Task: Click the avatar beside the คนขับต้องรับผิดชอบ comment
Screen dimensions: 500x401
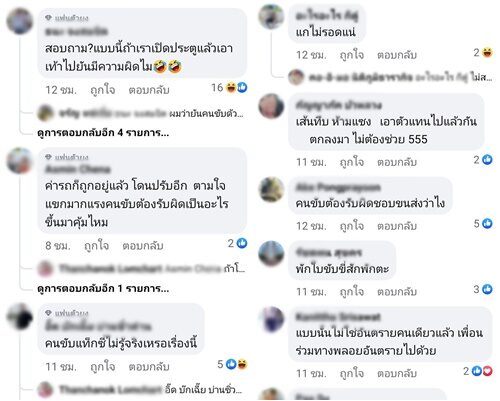Action: tap(271, 189)
